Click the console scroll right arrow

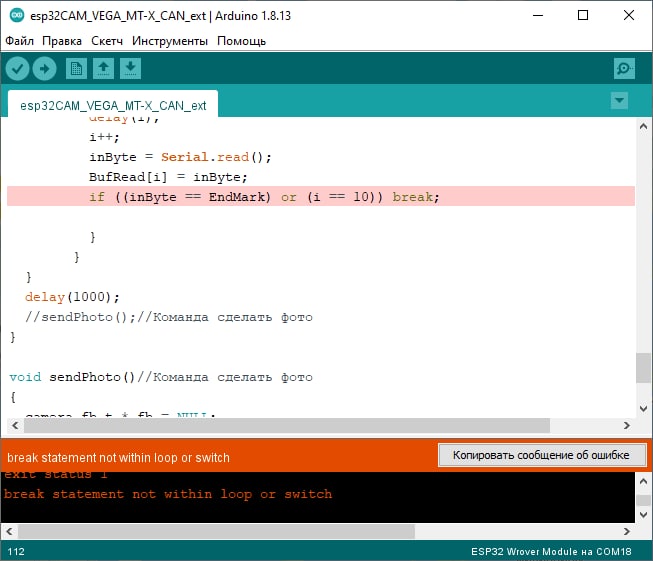tap(627, 531)
